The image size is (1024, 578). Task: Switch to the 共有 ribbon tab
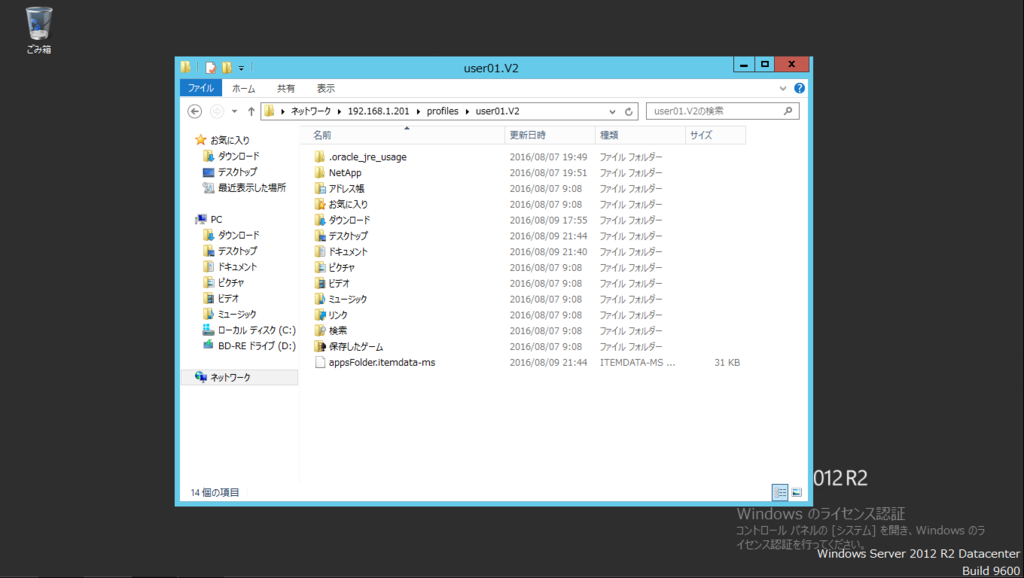coord(285,88)
